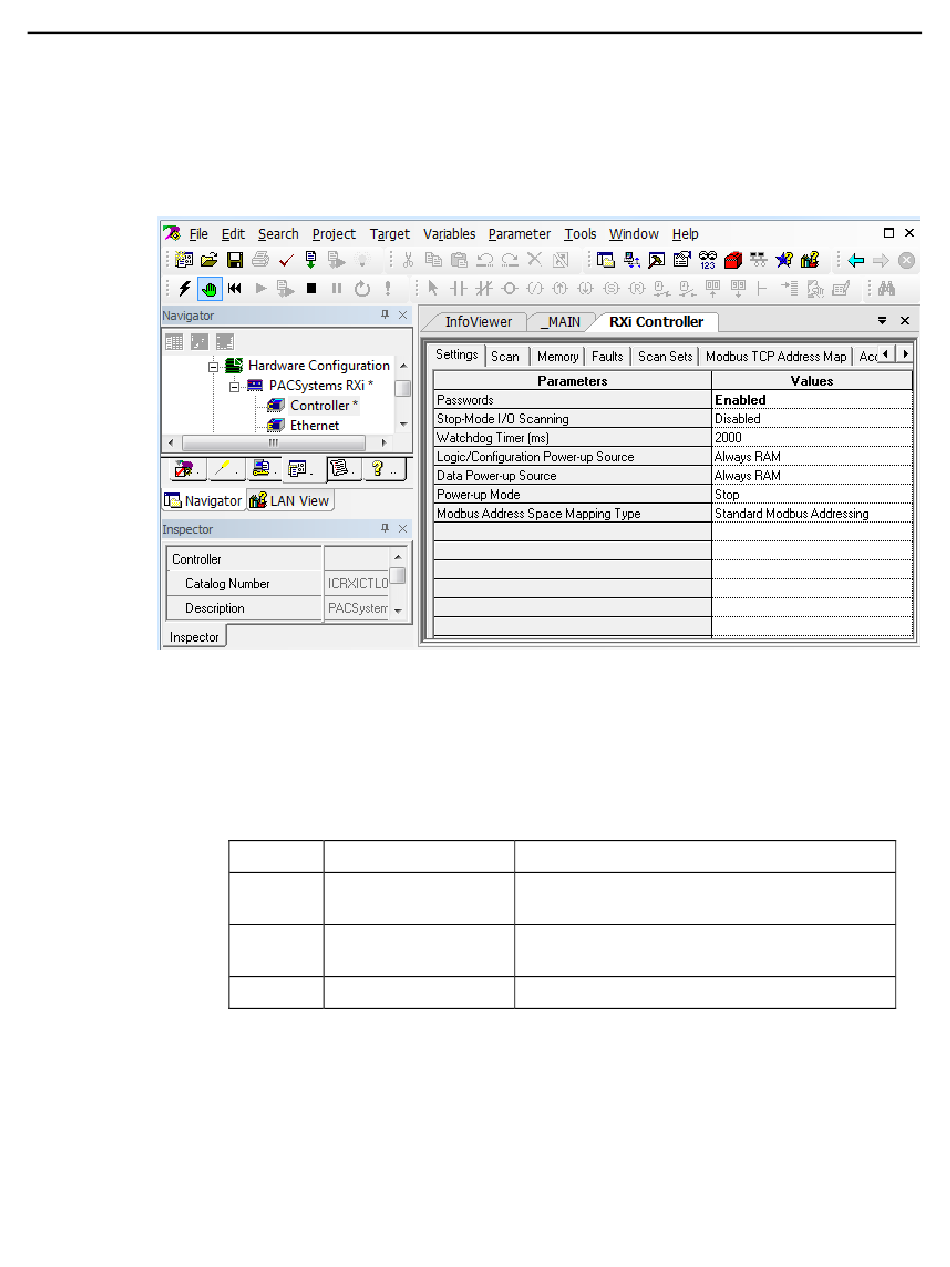The height and width of the screenshot is (1267, 950).
Task: Open the Help menu
Action: (685, 234)
